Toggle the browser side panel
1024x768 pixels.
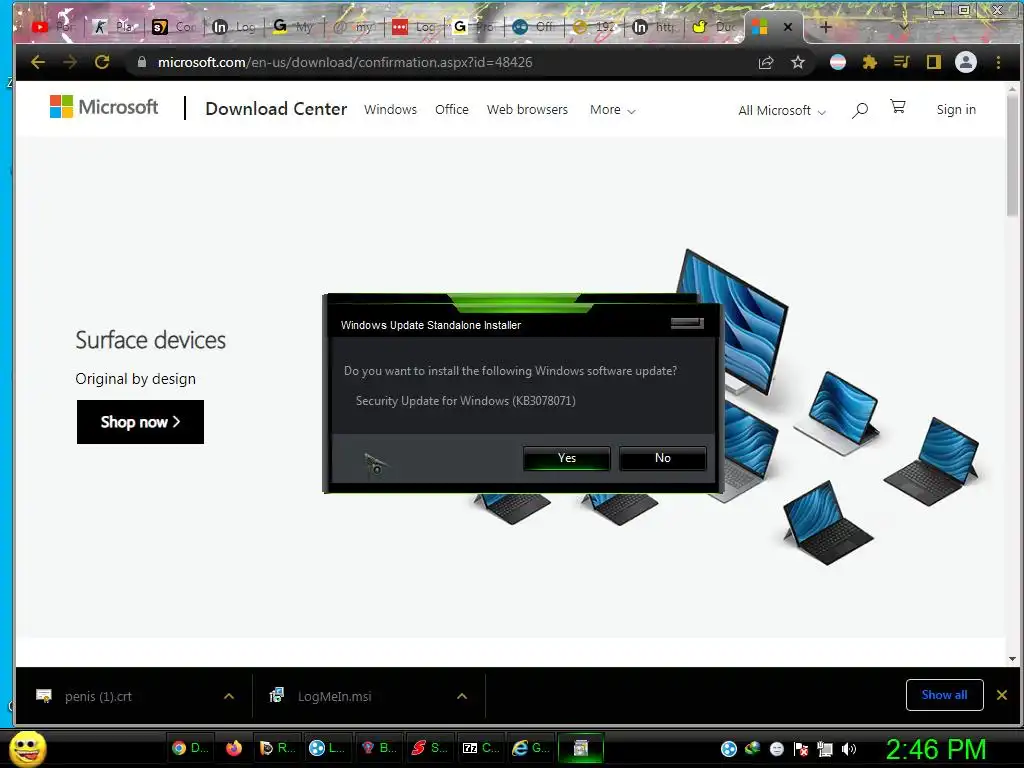(934, 62)
